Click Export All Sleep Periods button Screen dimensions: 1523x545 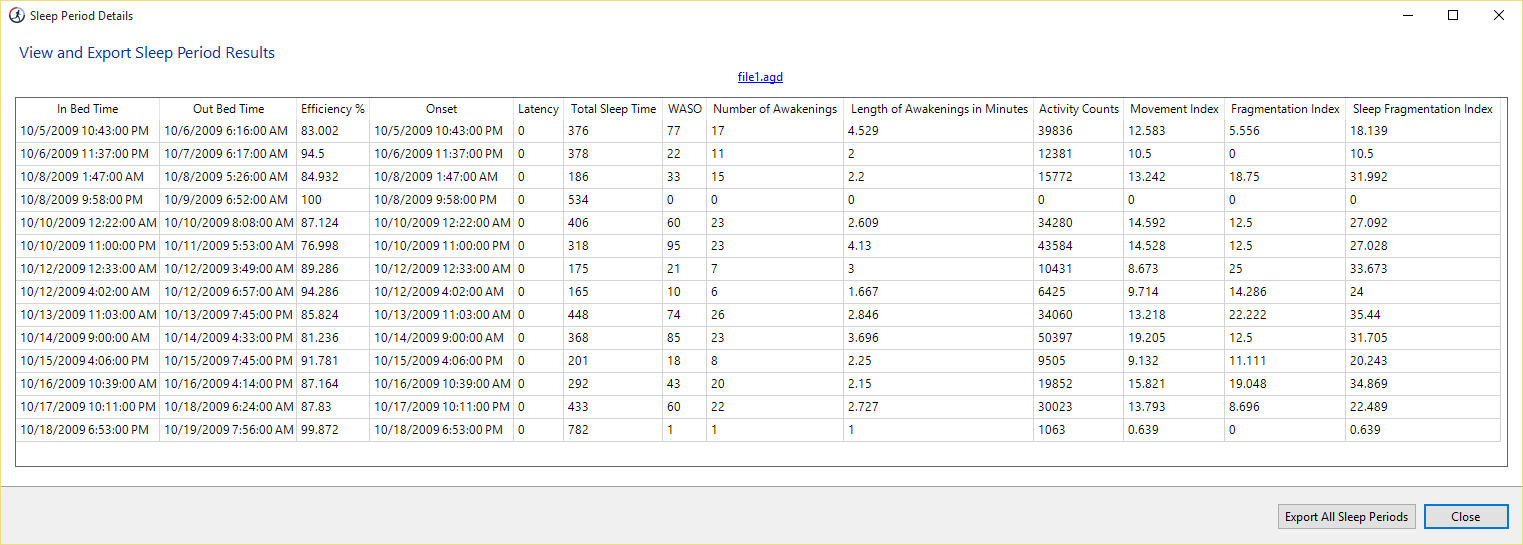click(x=1346, y=516)
